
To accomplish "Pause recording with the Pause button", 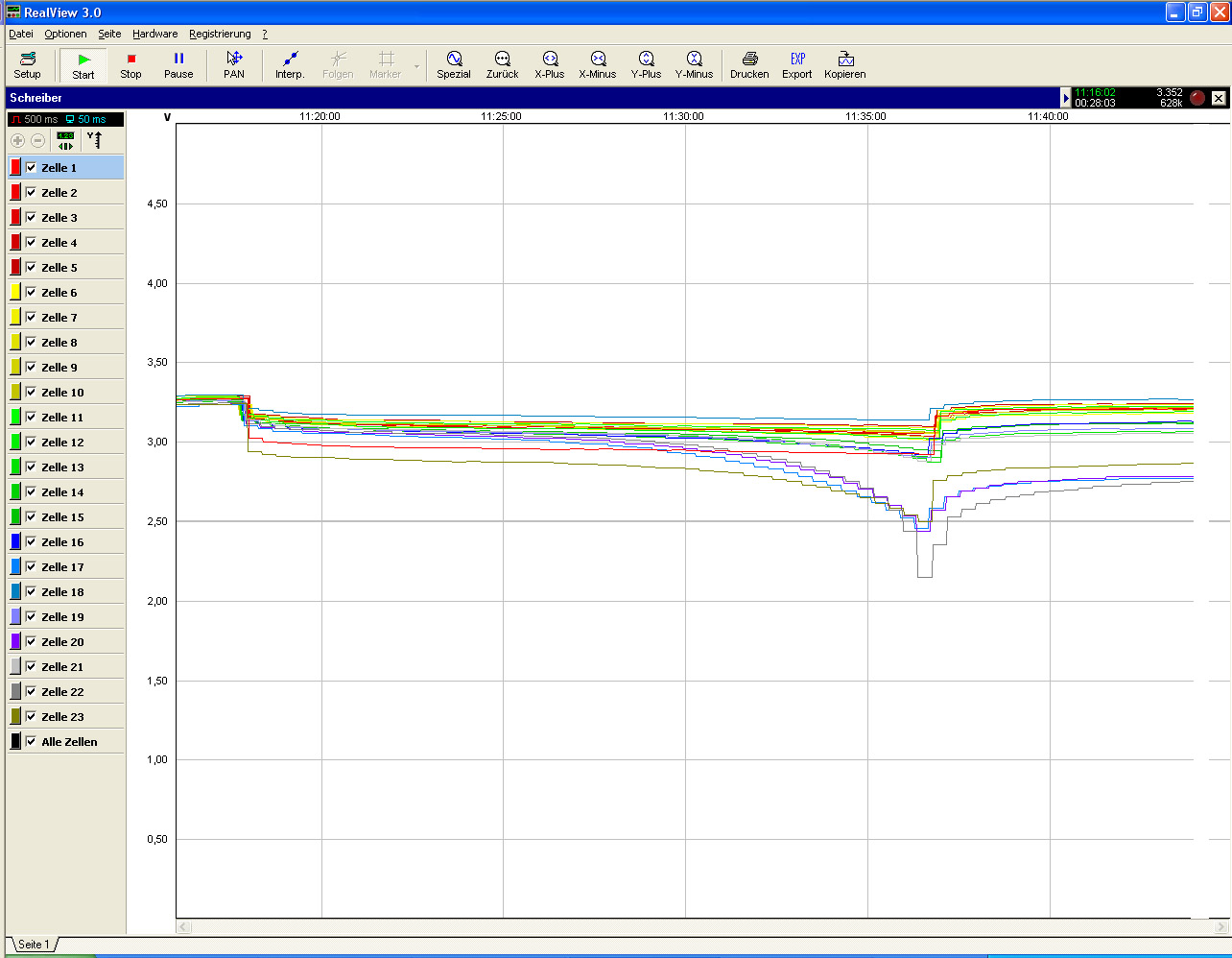I will click(x=178, y=64).
